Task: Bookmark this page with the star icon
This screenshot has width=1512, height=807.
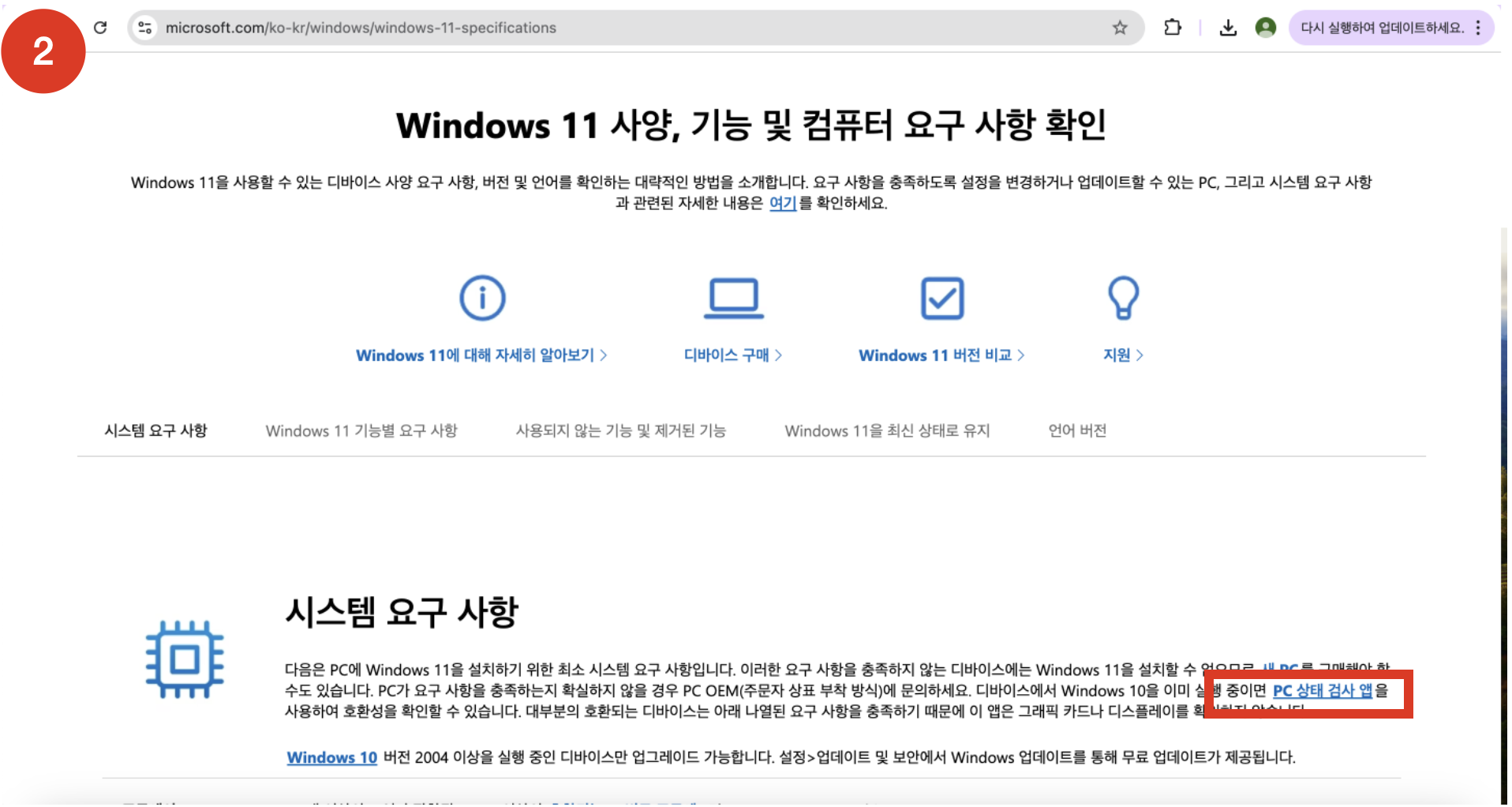Action: pyautogui.click(x=1120, y=28)
